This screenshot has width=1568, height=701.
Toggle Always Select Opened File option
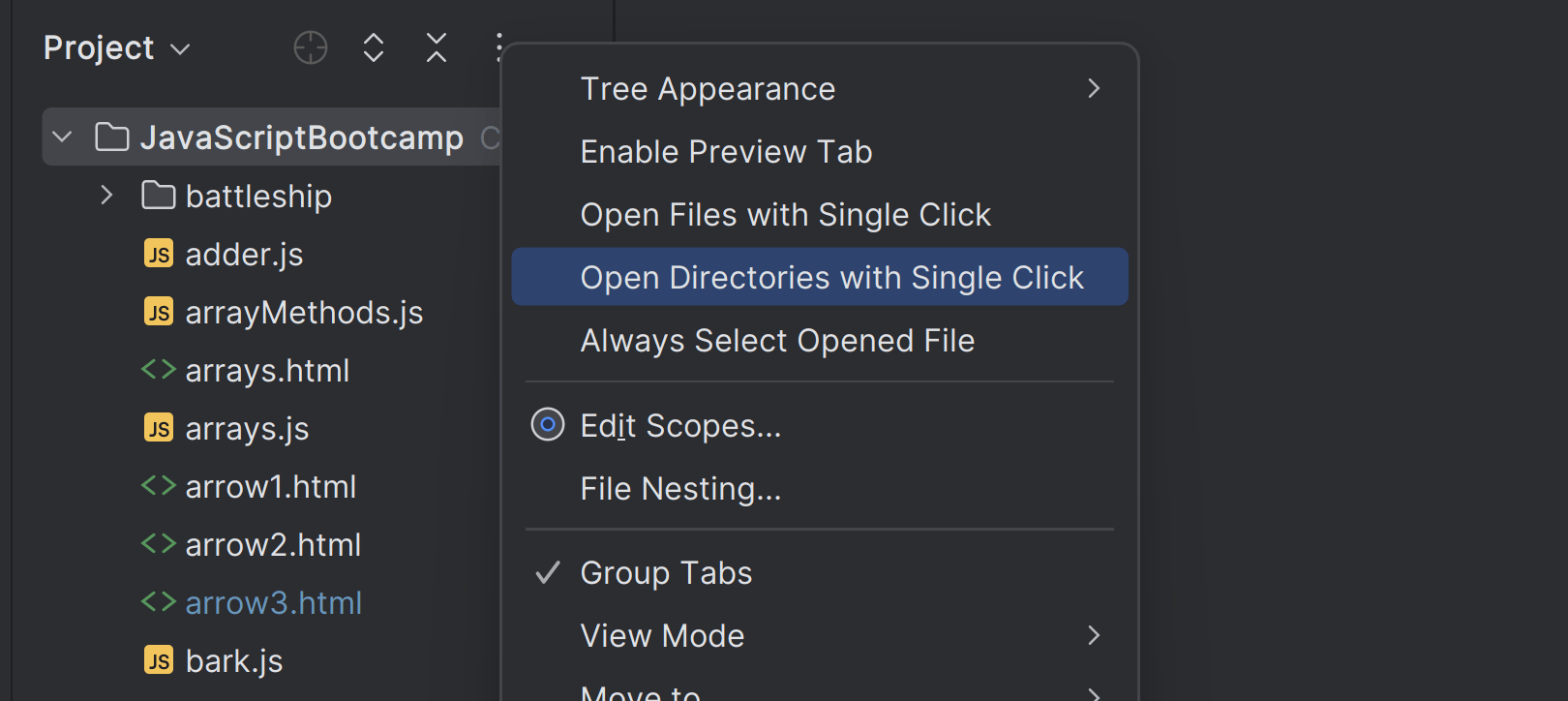pos(777,341)
